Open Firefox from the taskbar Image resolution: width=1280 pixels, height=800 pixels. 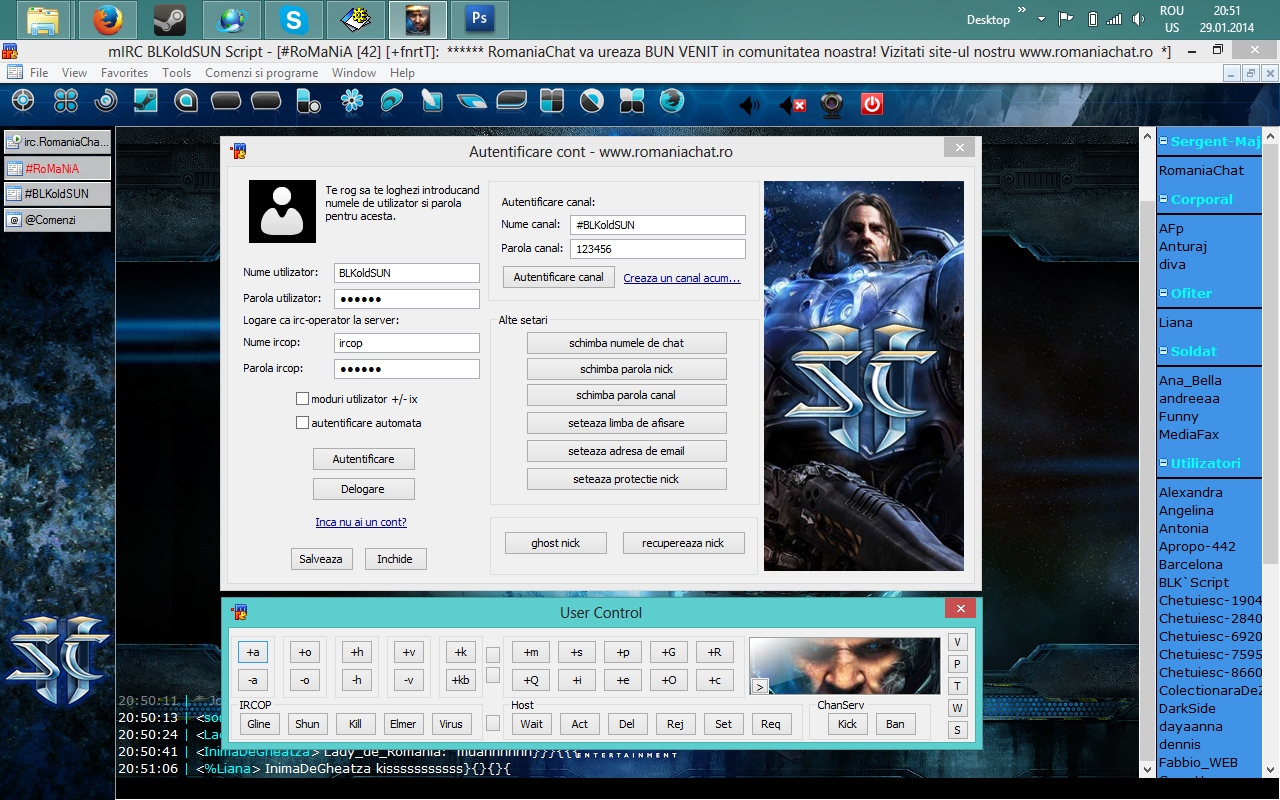coord(107,19)
